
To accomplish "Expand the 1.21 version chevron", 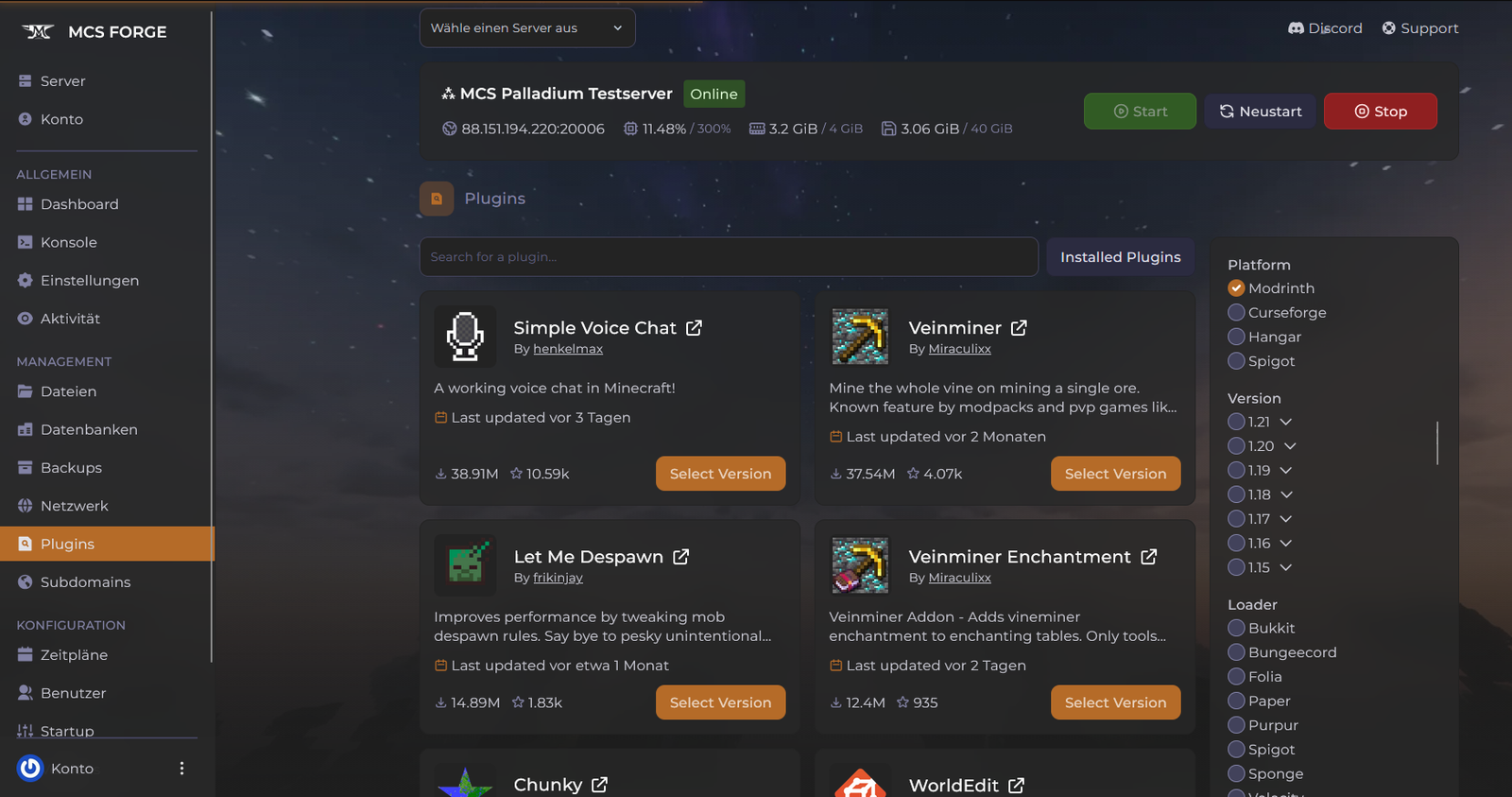I will tap(1286, 422).
